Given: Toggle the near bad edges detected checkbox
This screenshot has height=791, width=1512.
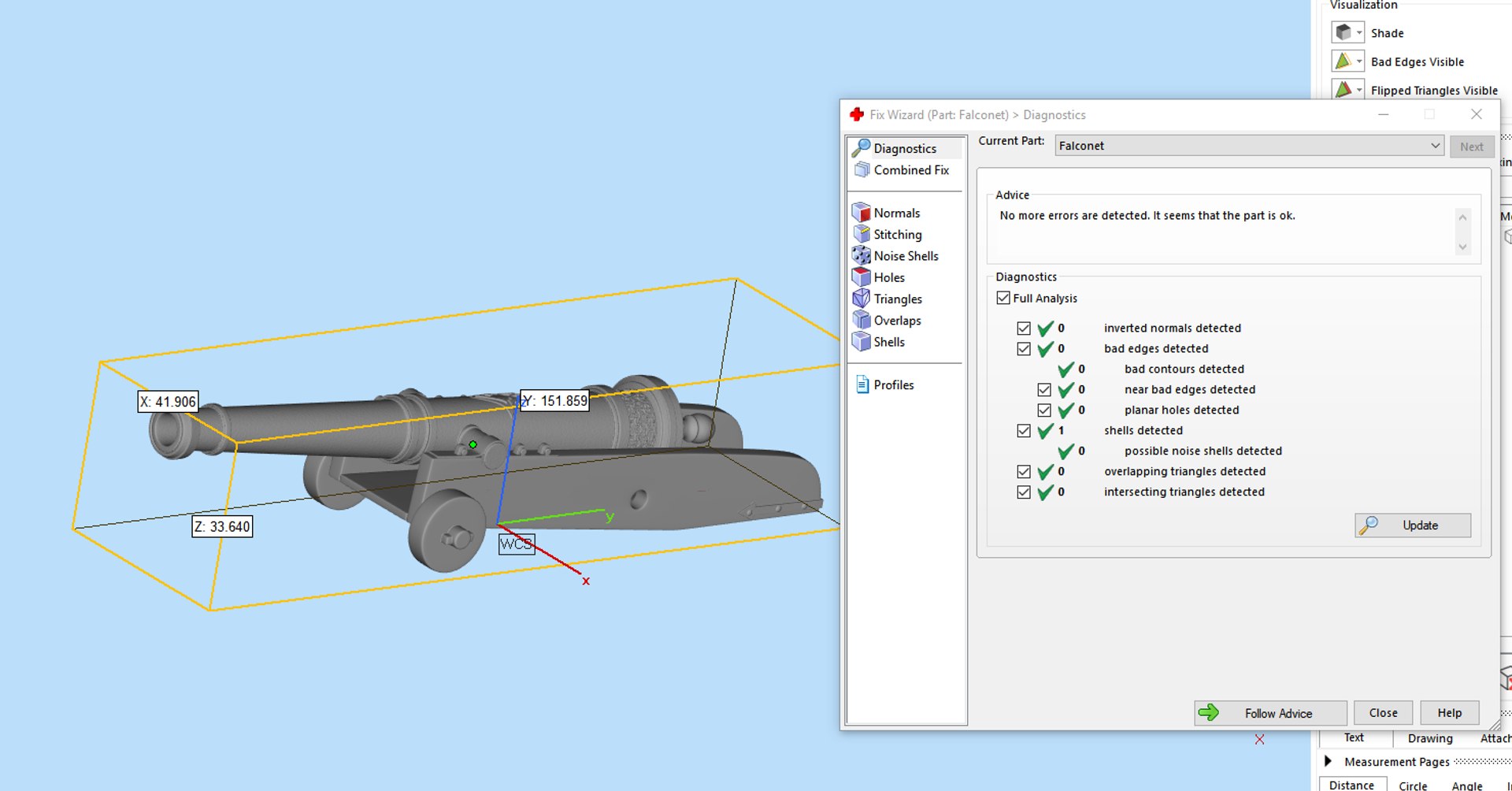Looking at the screenshot, I should click(x=1044, y=389).
